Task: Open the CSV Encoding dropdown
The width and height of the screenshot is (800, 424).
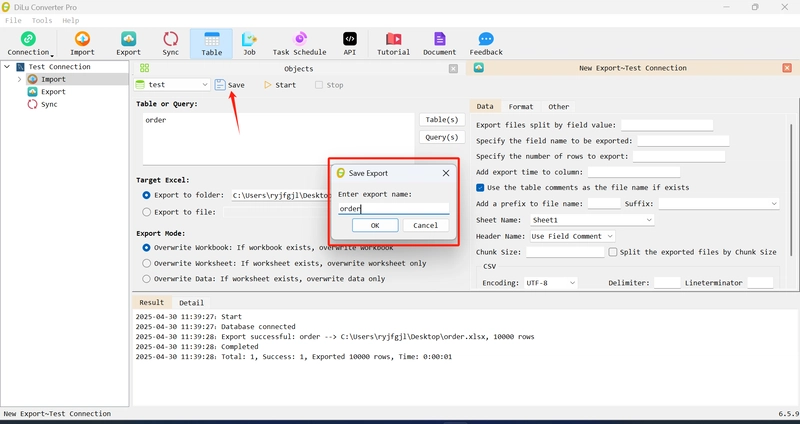Action: coord(551,283)
